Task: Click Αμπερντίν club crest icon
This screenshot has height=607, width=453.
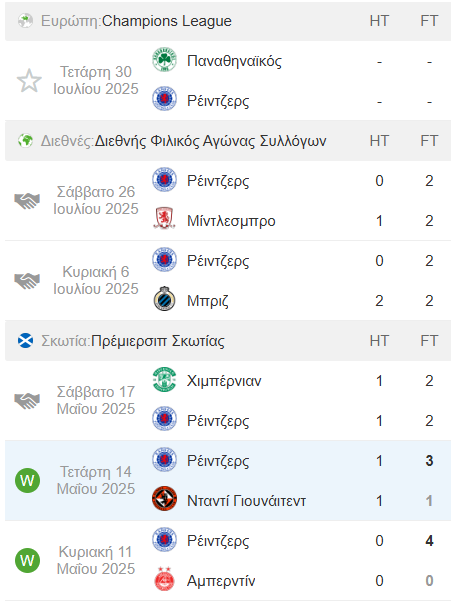Action: point(165,579)
